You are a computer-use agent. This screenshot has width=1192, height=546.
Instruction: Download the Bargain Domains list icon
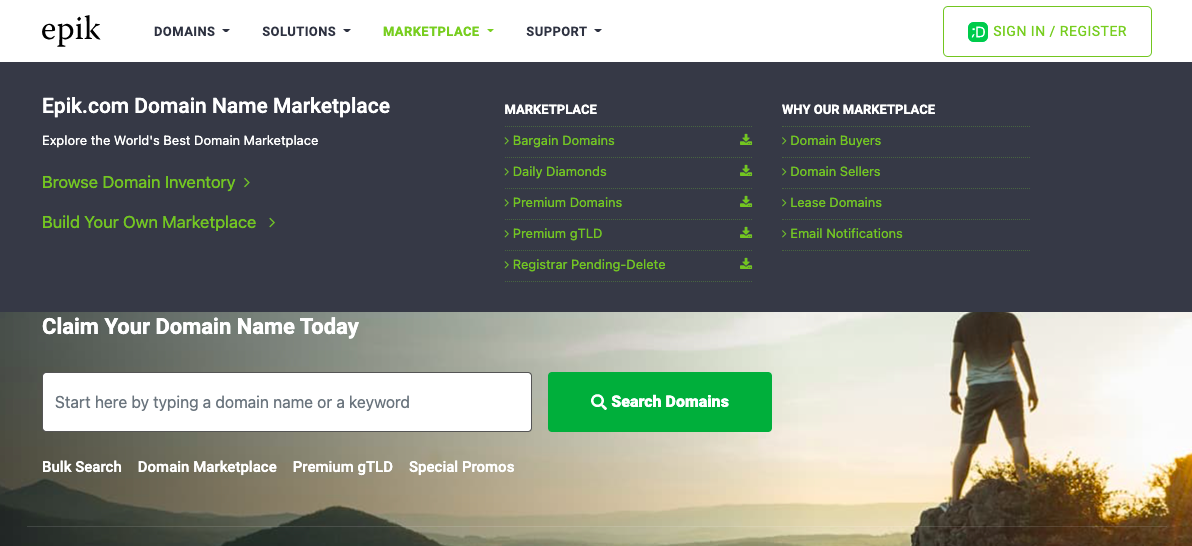746,140
